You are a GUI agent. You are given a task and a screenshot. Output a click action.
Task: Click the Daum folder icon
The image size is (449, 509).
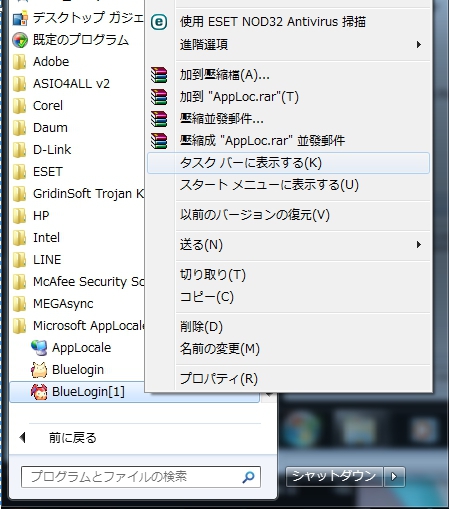click(x=19, y=128)
